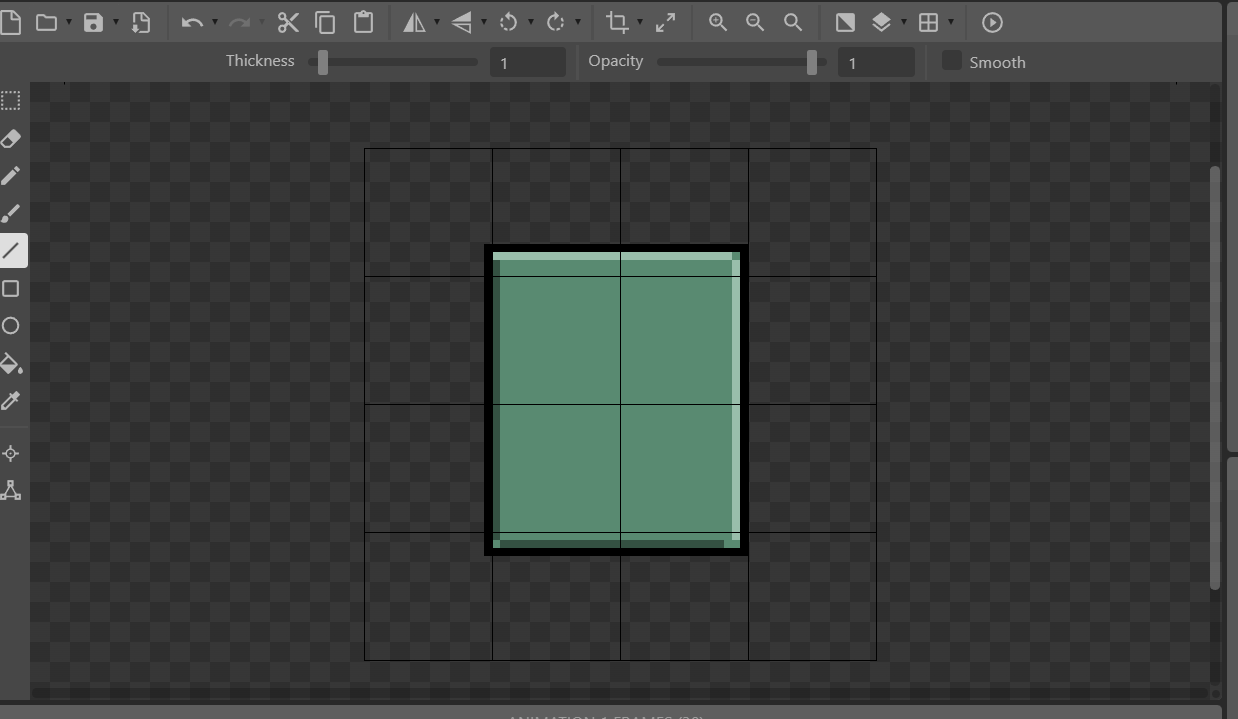Flip the image vertically

(x=461, y=22)
